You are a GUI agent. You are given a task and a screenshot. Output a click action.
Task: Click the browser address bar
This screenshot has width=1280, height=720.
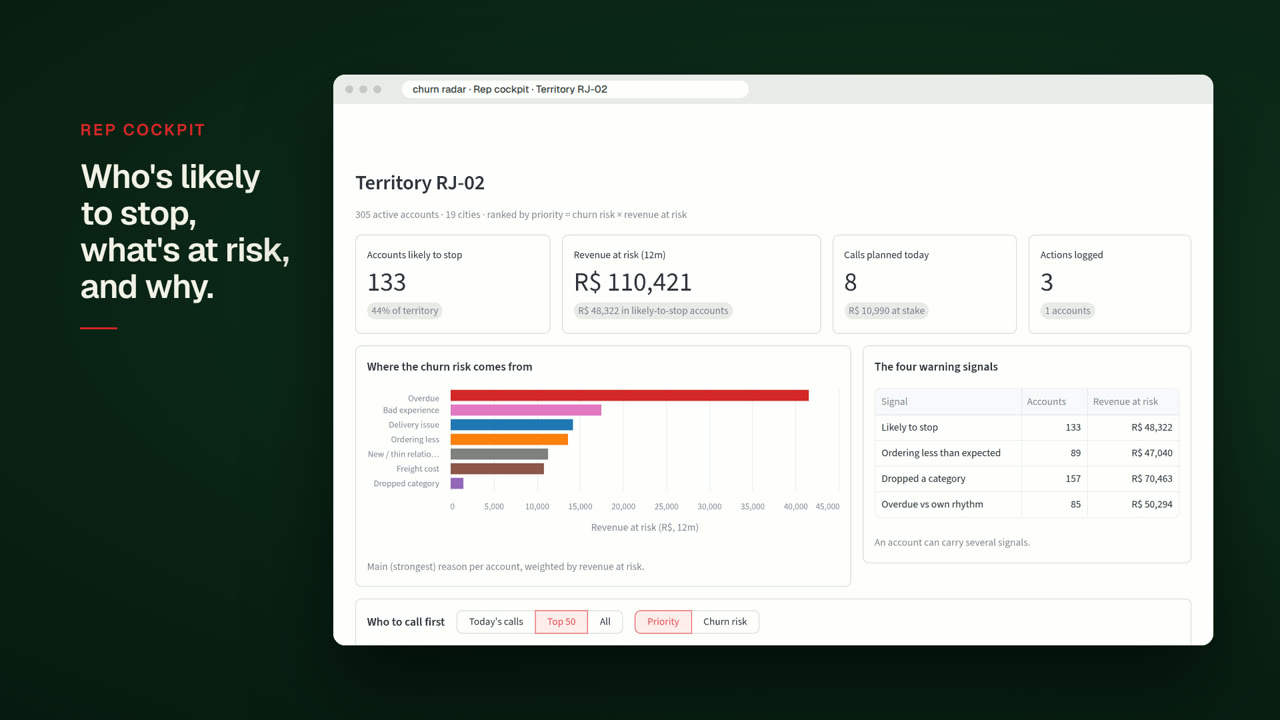click(575, 89)
